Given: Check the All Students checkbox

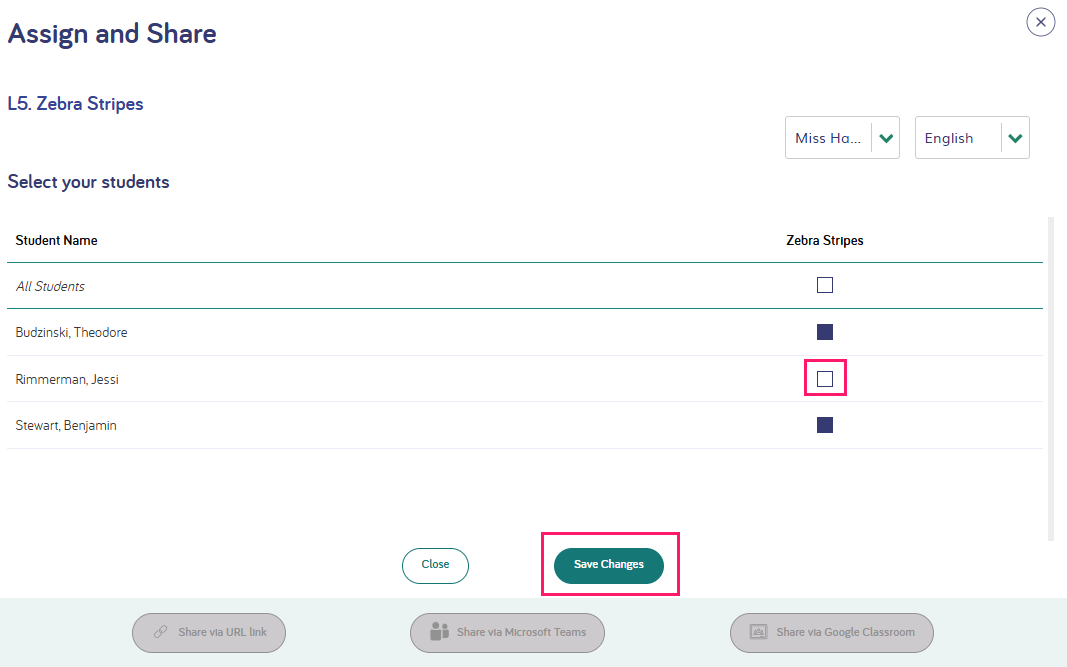Looking at the screenshot, I should [825, 285].
